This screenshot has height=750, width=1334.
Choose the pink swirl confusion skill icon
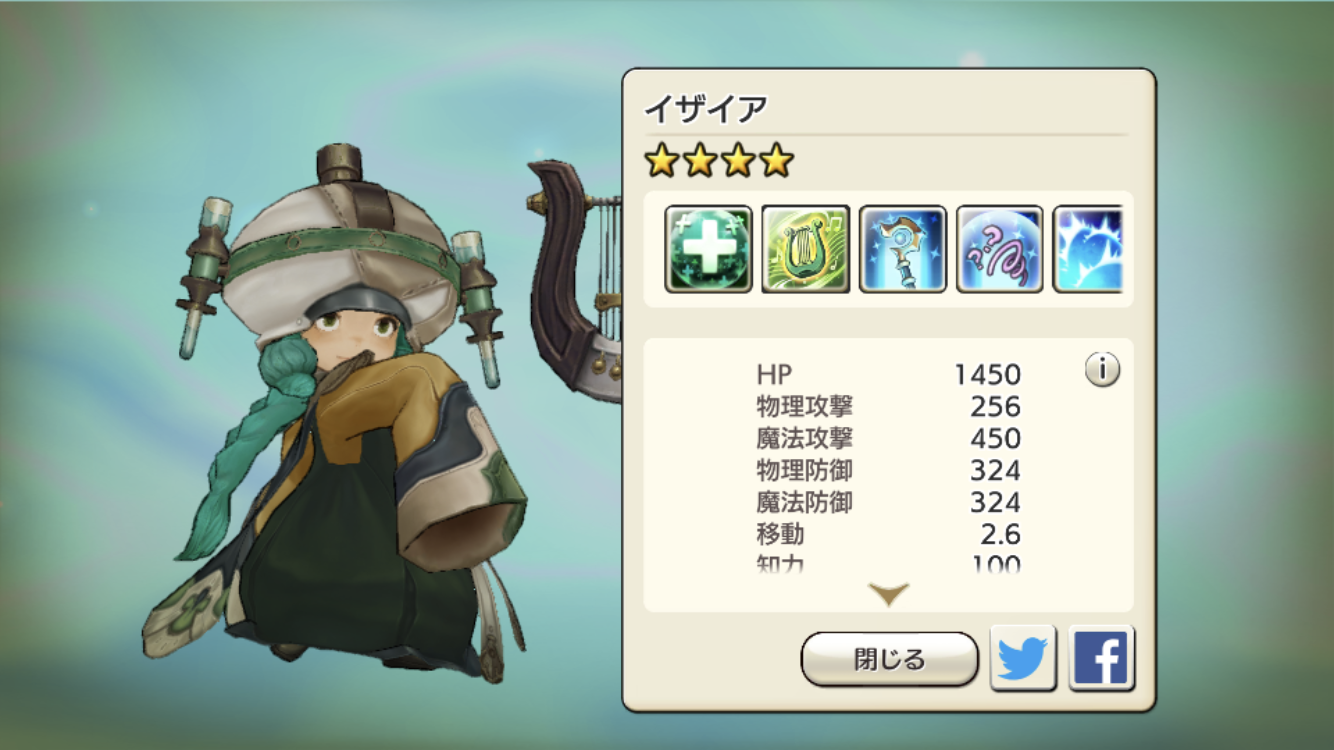(1000, 249)
